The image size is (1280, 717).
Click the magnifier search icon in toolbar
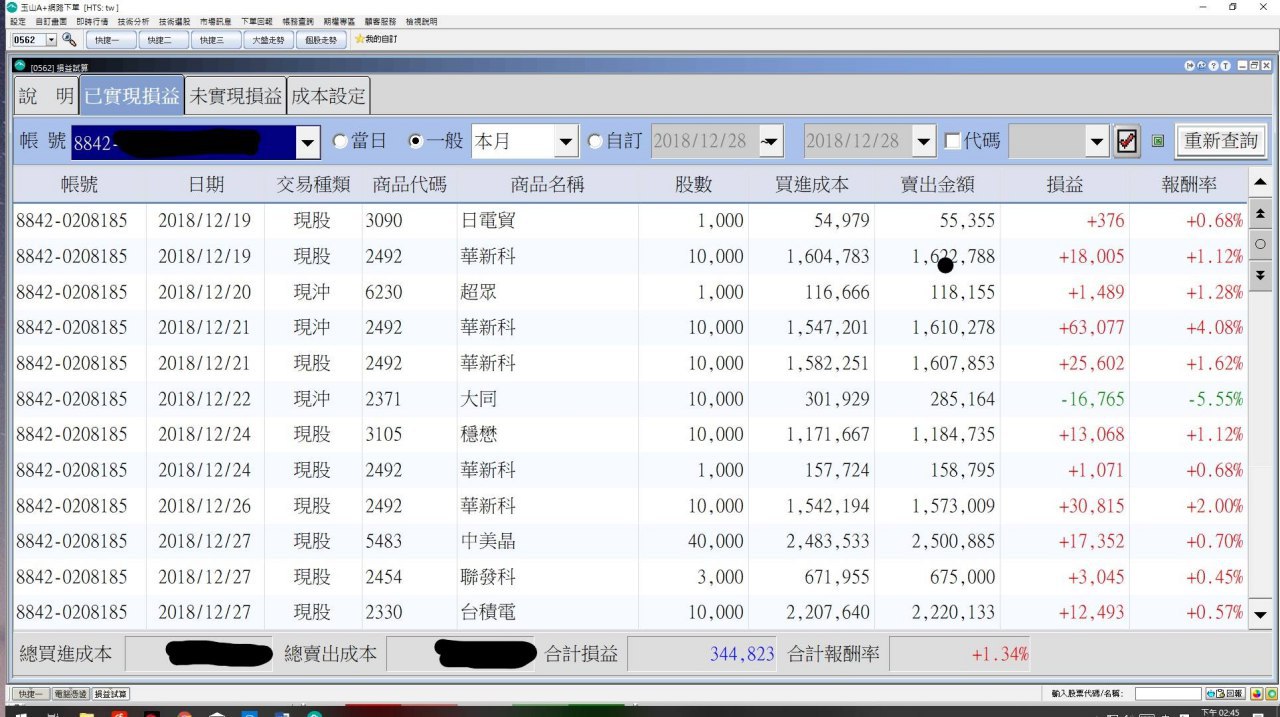point(69,40)
